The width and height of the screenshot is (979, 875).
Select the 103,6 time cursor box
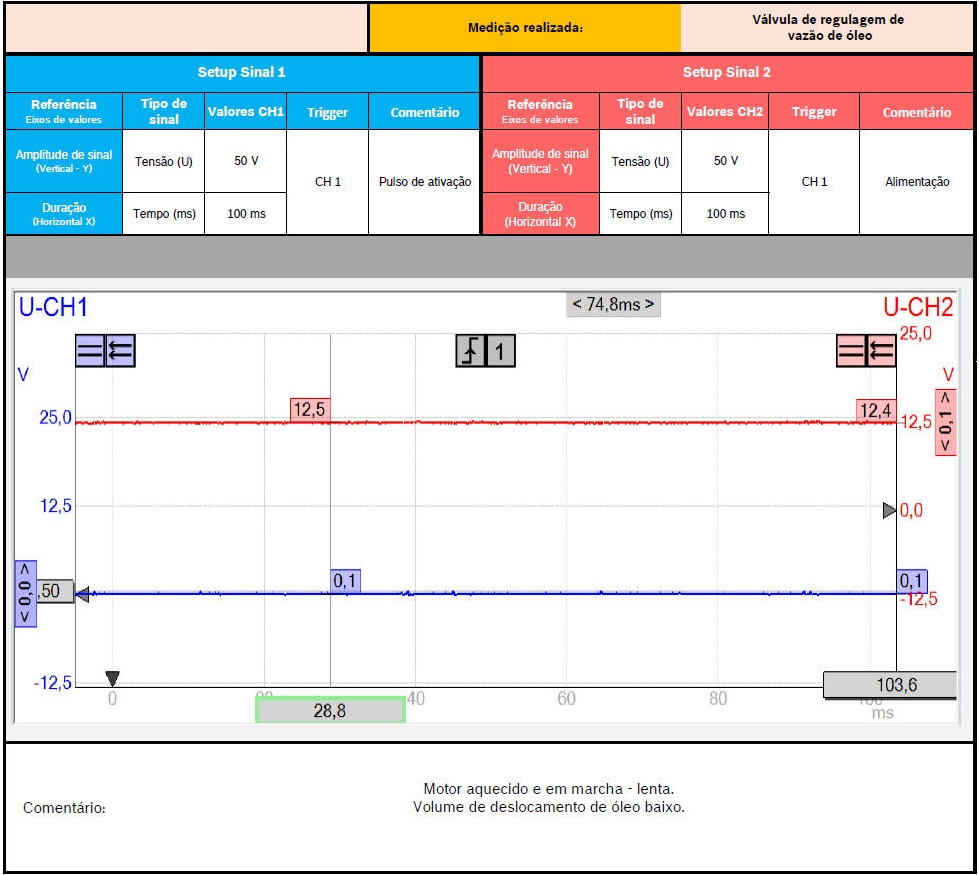coord(889,685)
